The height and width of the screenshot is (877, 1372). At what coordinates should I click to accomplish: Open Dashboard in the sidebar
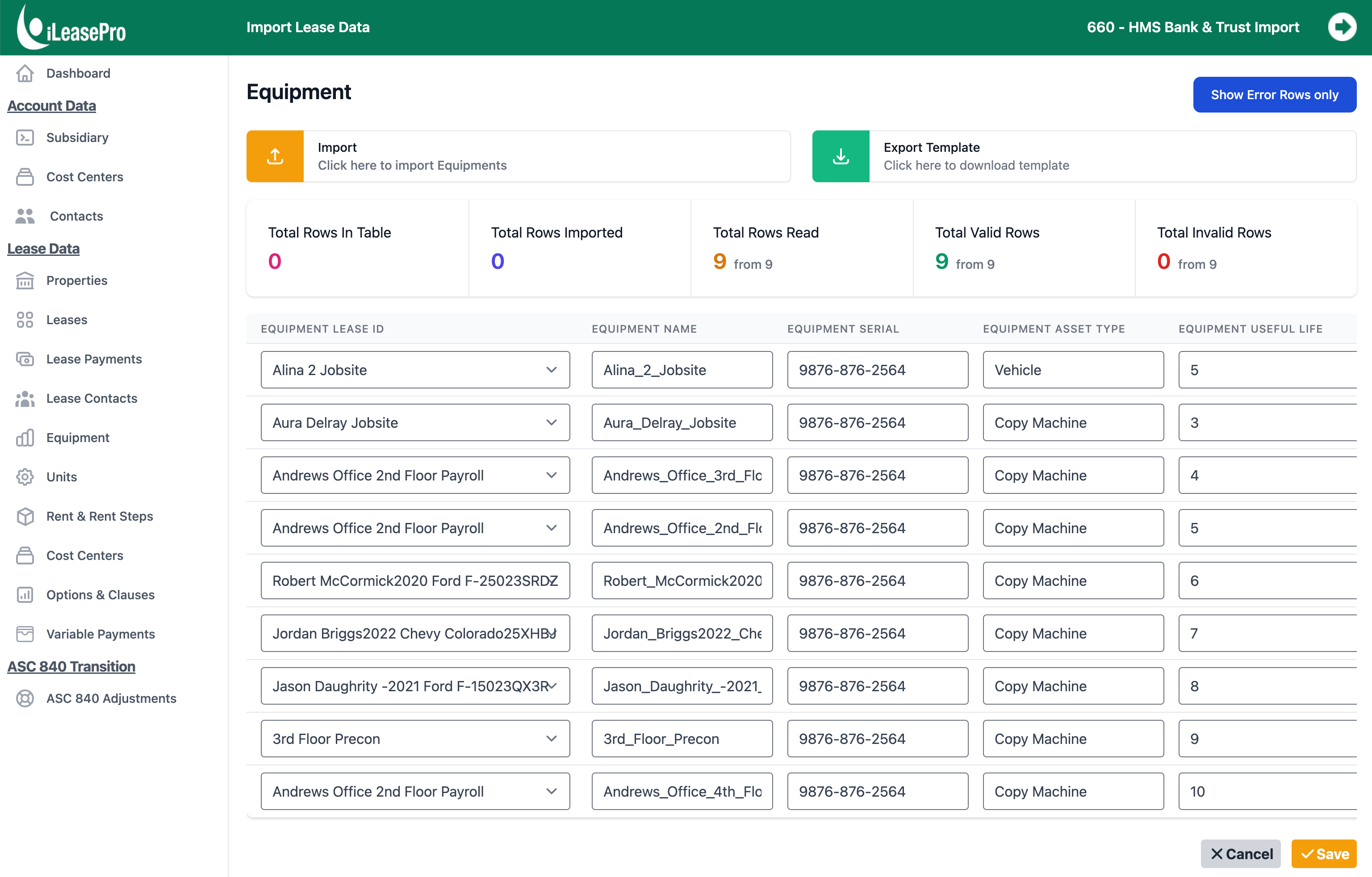pos(78,73)
